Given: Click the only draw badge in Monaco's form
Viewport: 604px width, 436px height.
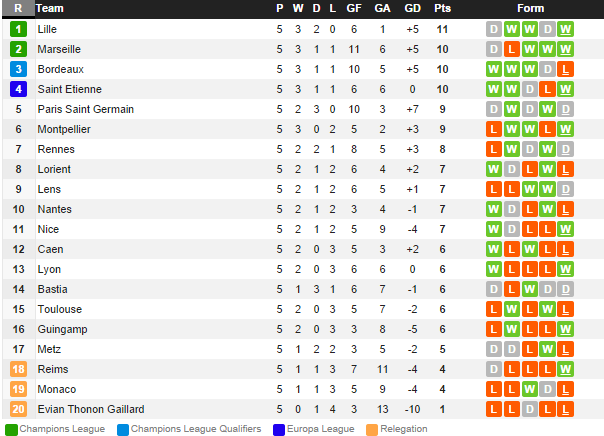Looking at the screenshot, I should 547,389.
